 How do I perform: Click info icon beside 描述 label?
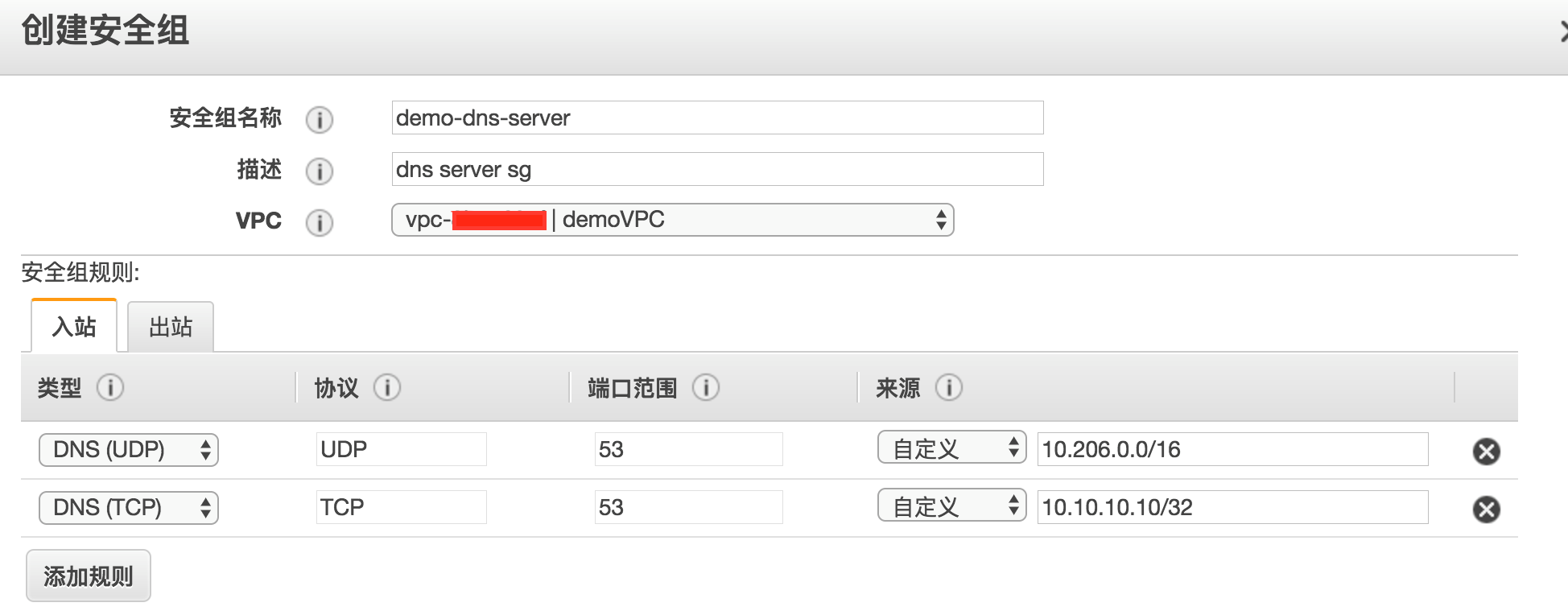pyautogui.click(x=320, y=171)
